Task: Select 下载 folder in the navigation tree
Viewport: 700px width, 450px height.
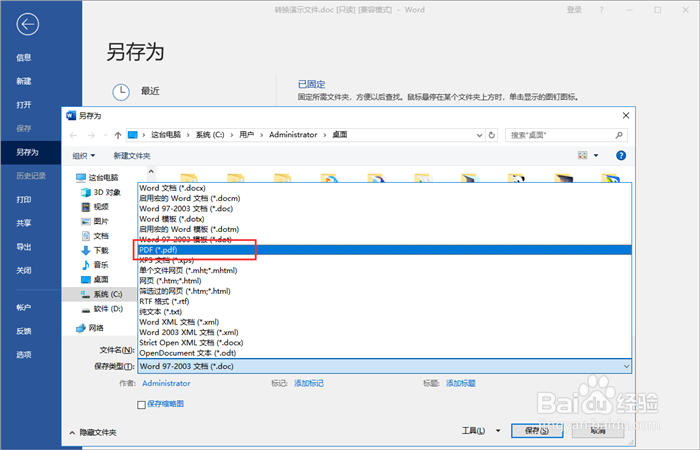Action: point(95,250)
